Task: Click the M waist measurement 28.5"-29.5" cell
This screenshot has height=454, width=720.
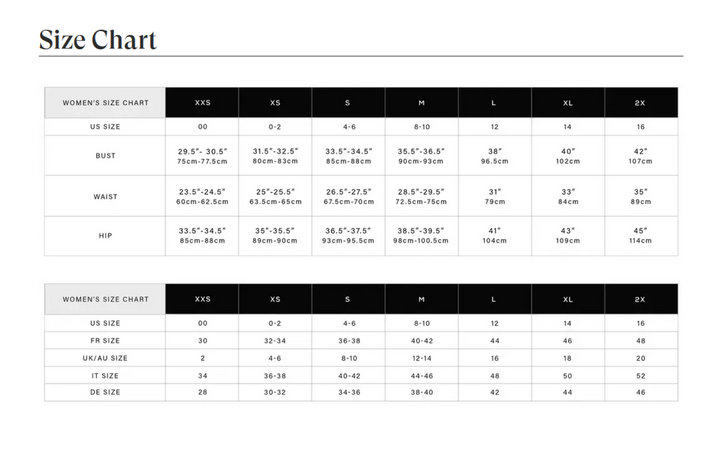Action: (421, 196)
